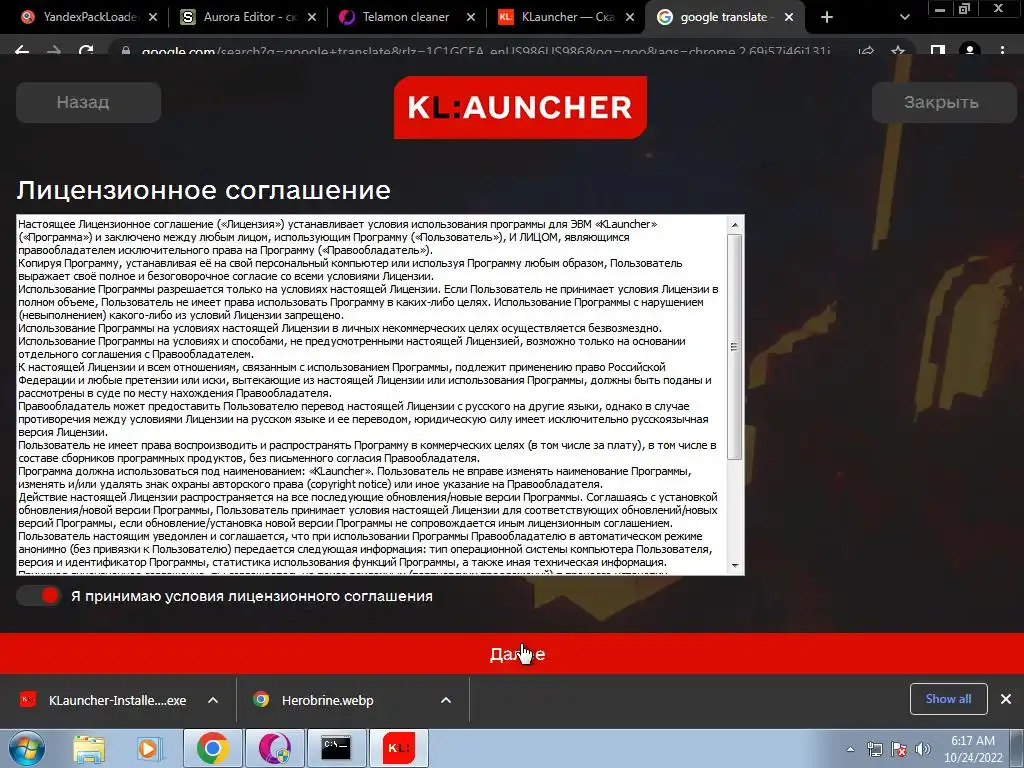The height and width of the screenshot is (768, 1024).
Task: Reload the current page
Action: click(86, 50)
